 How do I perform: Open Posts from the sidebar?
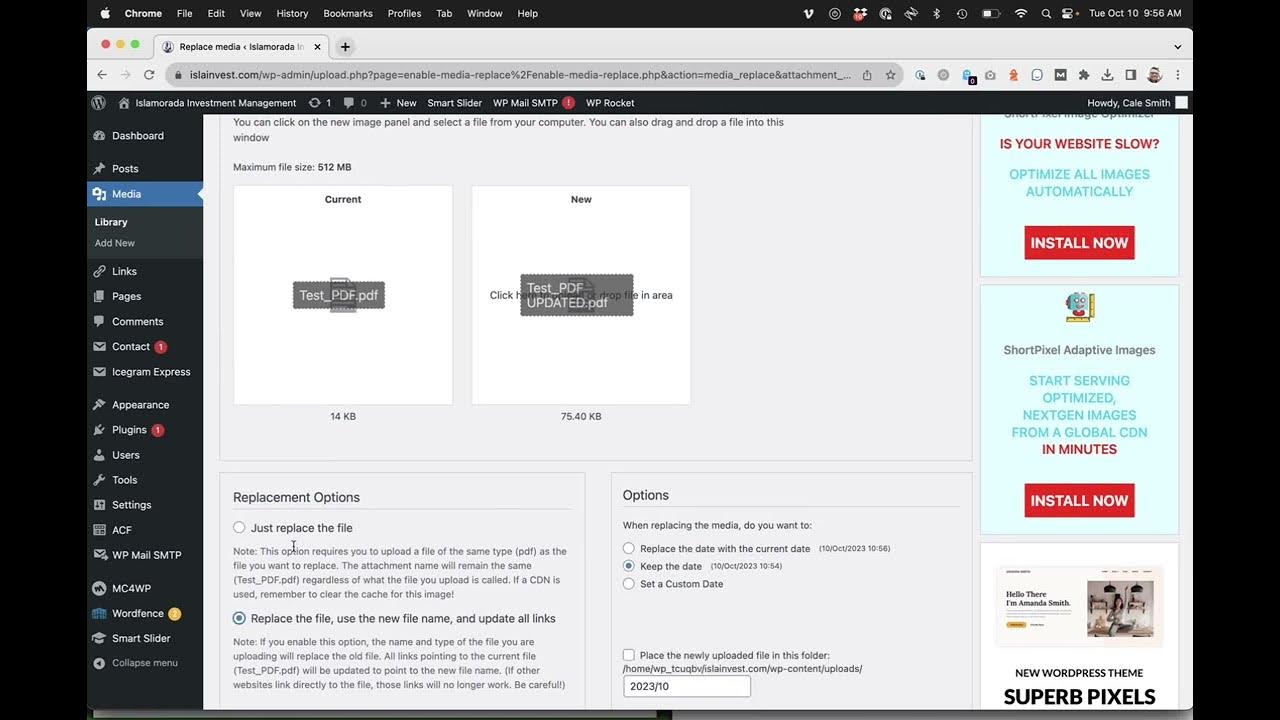point(125,169)
